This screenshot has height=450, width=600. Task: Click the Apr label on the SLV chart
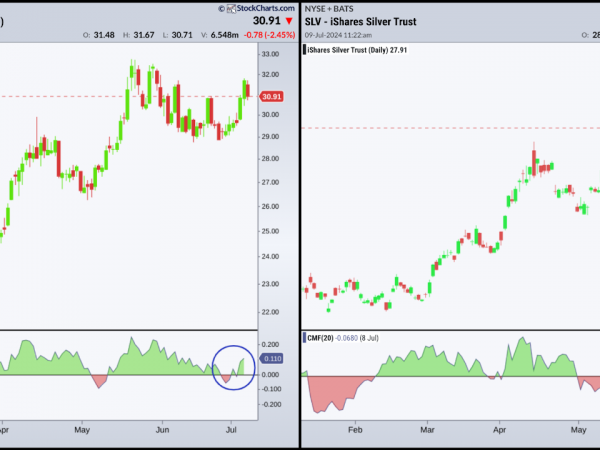(x=499, y=430)
